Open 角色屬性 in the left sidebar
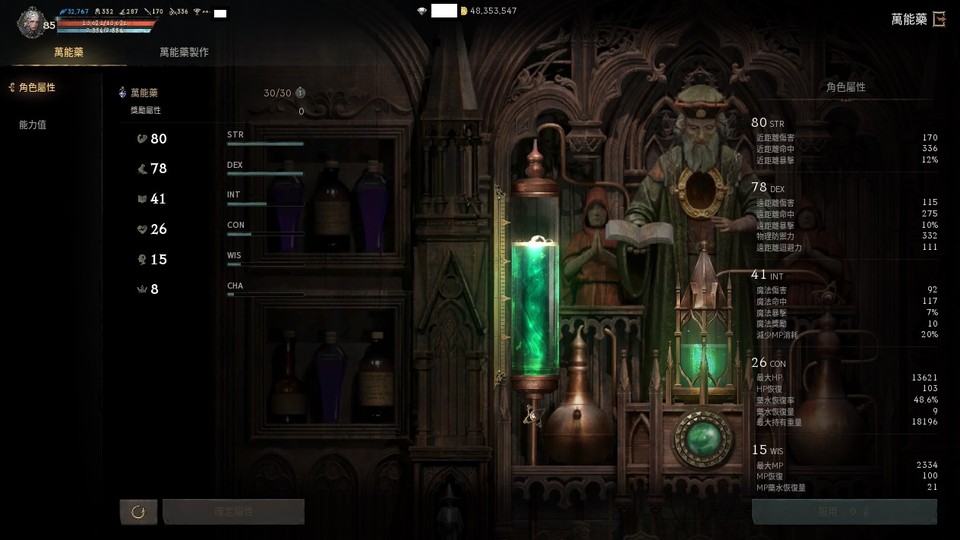960x540 pixels. 37,88
